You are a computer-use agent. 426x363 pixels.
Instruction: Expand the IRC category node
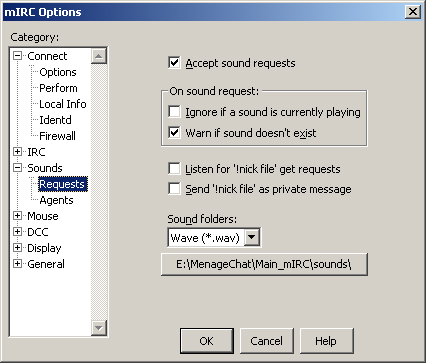[18, 152]
